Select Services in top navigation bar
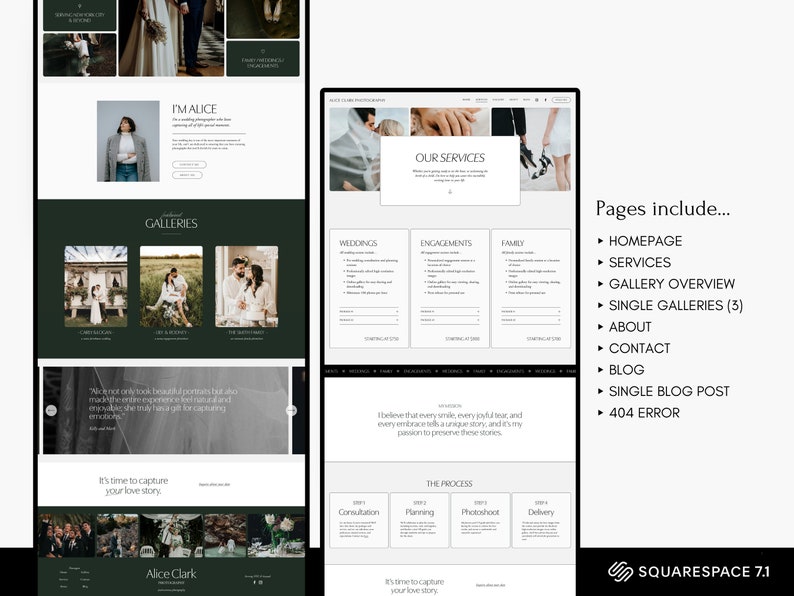This screenshot has width=794, height=596. pos(482,100)
